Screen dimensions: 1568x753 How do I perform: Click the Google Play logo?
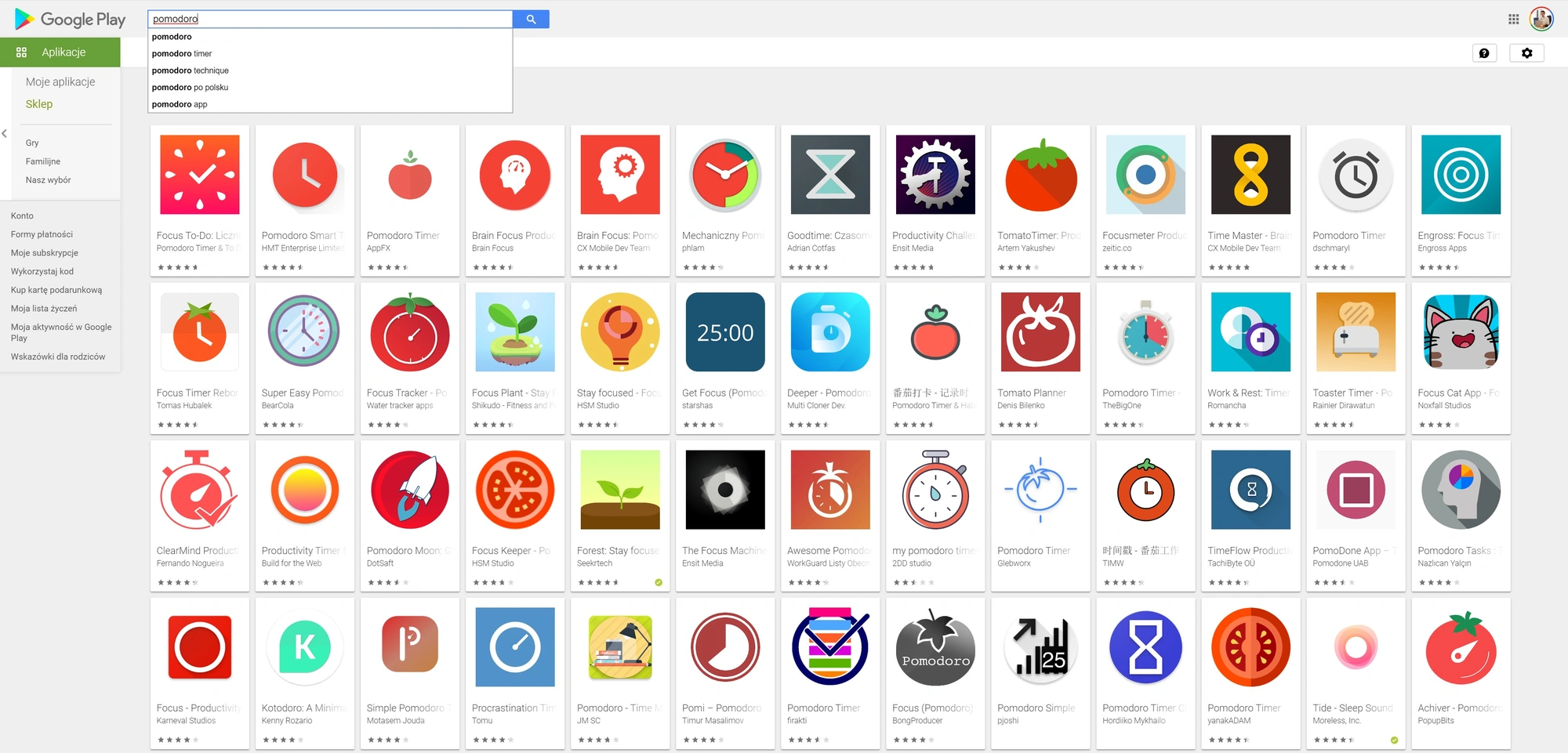pyautogui.click(x=70, y=19)
